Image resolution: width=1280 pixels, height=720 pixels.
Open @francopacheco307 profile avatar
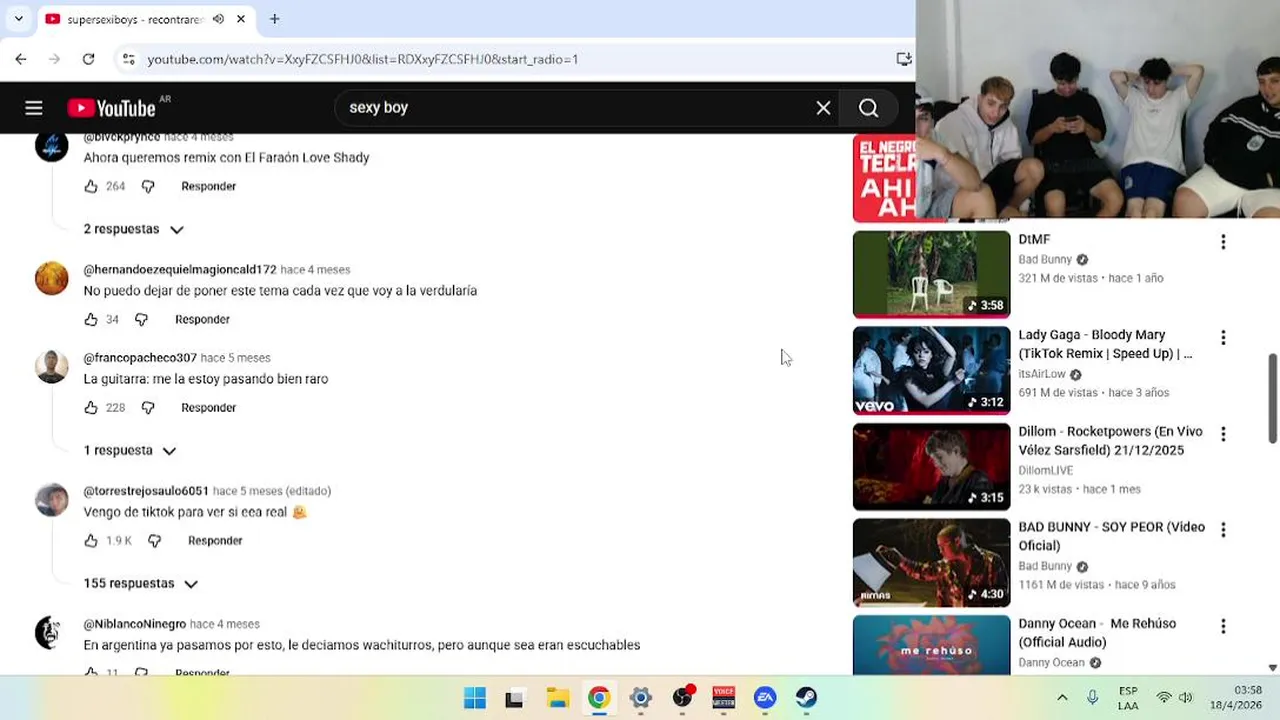click(x=51, y=367)
